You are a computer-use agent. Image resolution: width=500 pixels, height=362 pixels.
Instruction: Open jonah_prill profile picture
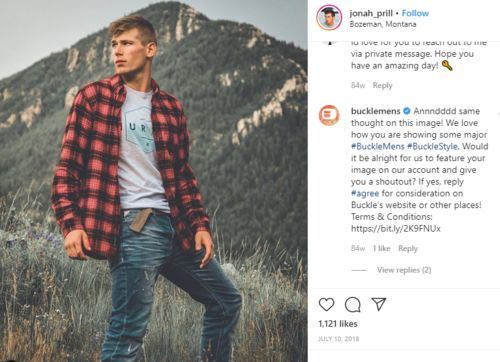[329, 18]
